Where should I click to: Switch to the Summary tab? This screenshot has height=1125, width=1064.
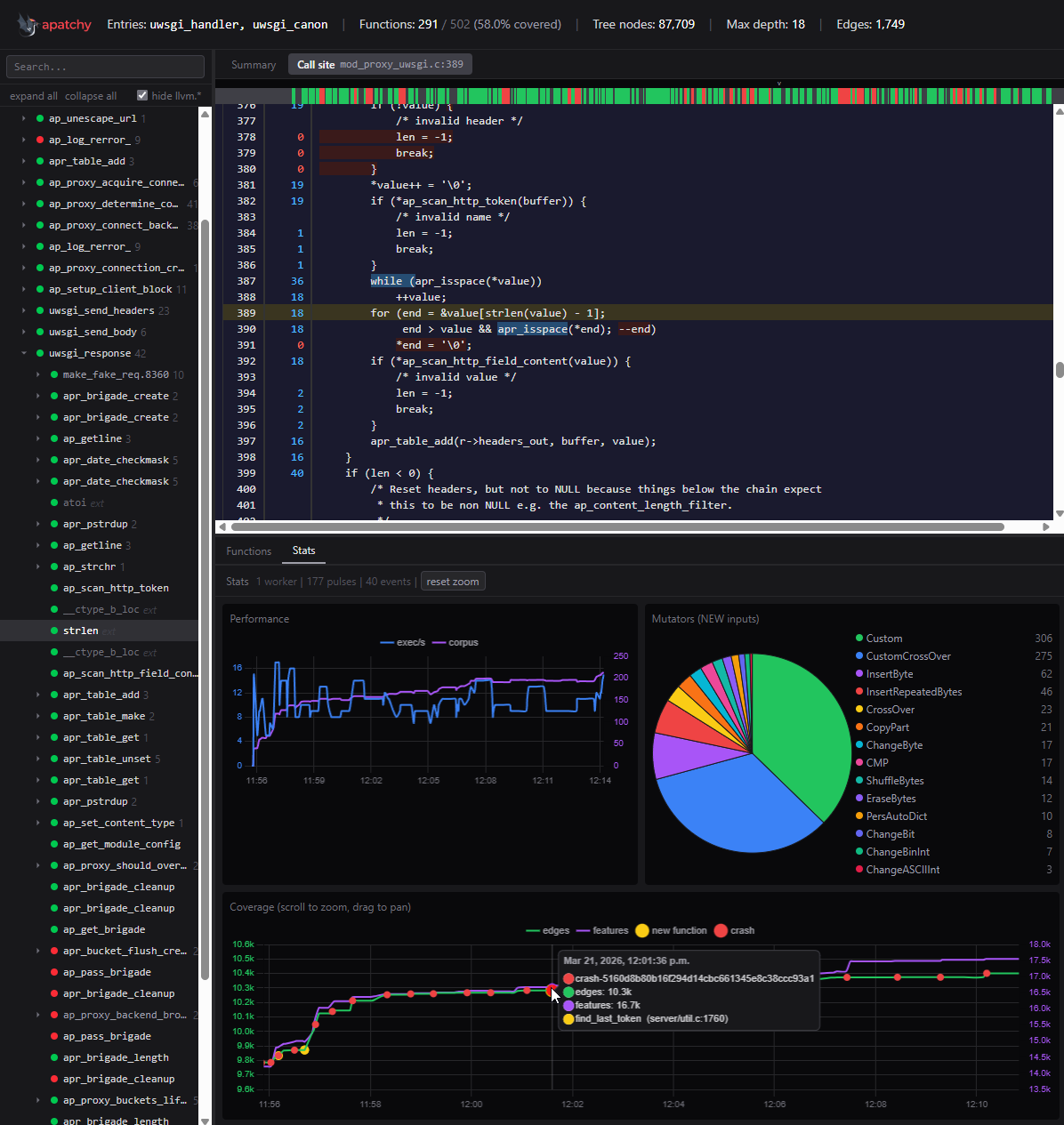click(x=254, y=65)
